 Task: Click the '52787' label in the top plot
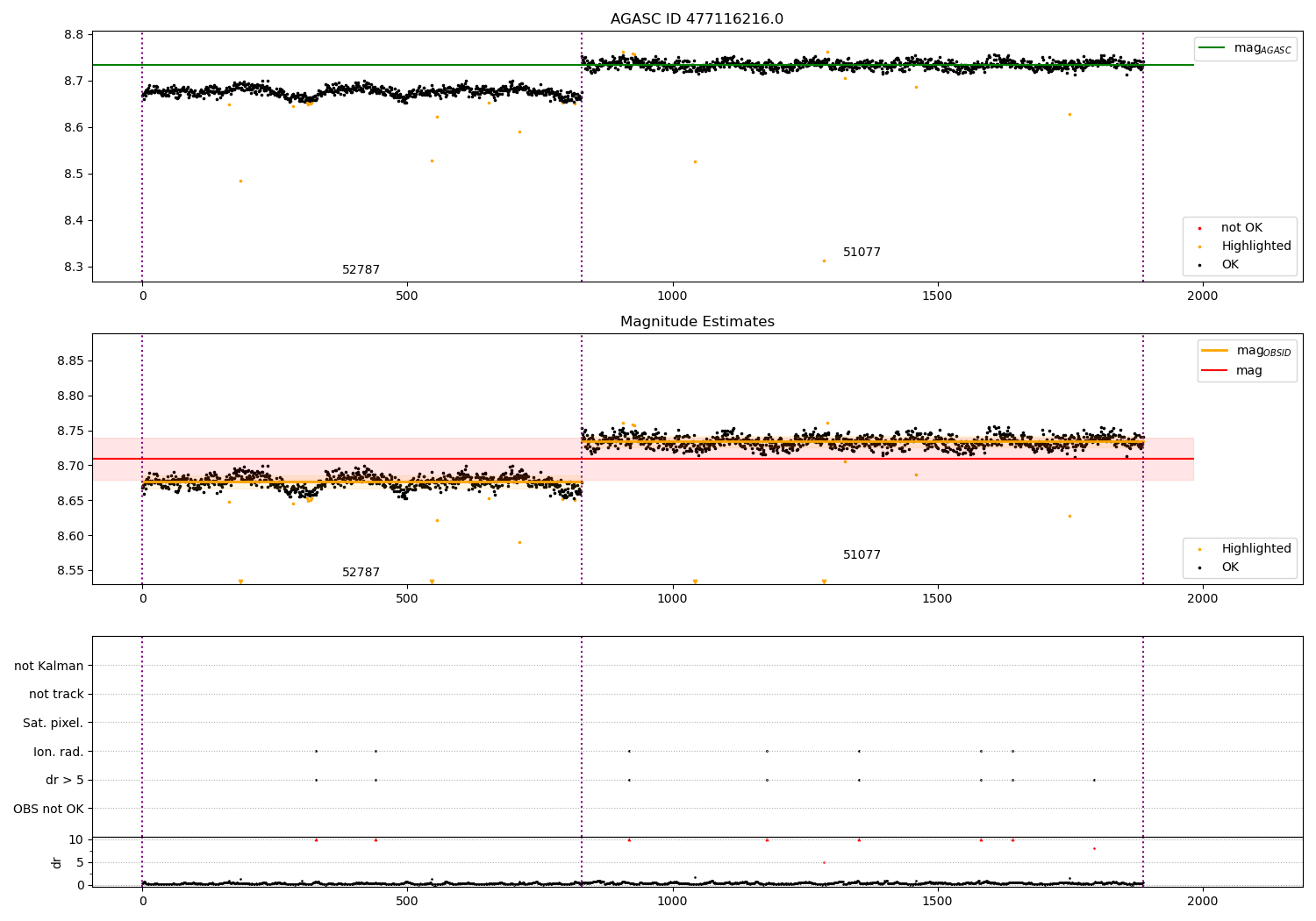361,269
